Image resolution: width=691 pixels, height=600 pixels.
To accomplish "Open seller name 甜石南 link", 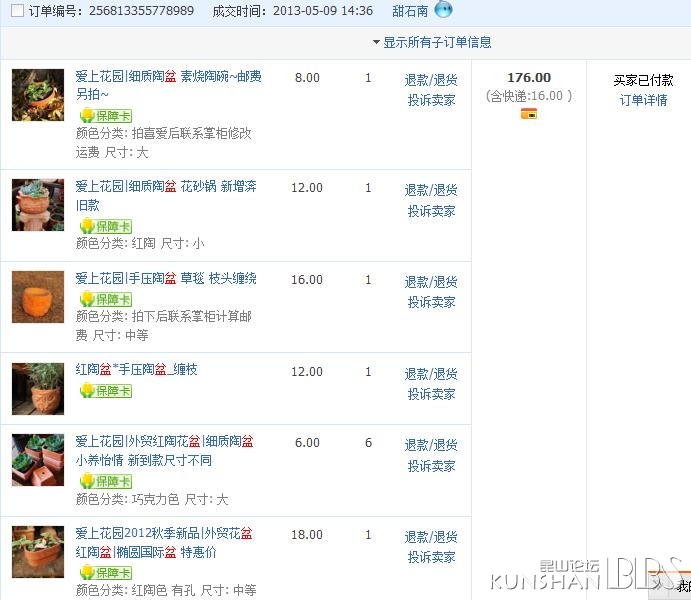I will pyautogui.click(x=410, y=11).
